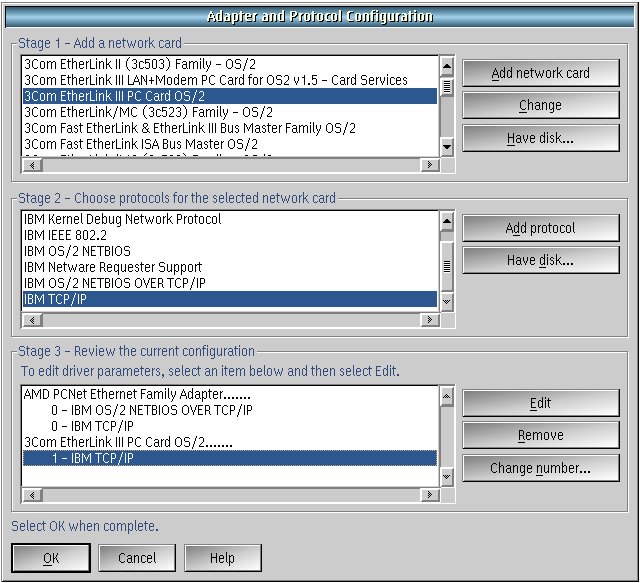The image size is (640, 583).
Task: Click right arrow of network card horizontal scrollbar
Action: tap(429, 165)
